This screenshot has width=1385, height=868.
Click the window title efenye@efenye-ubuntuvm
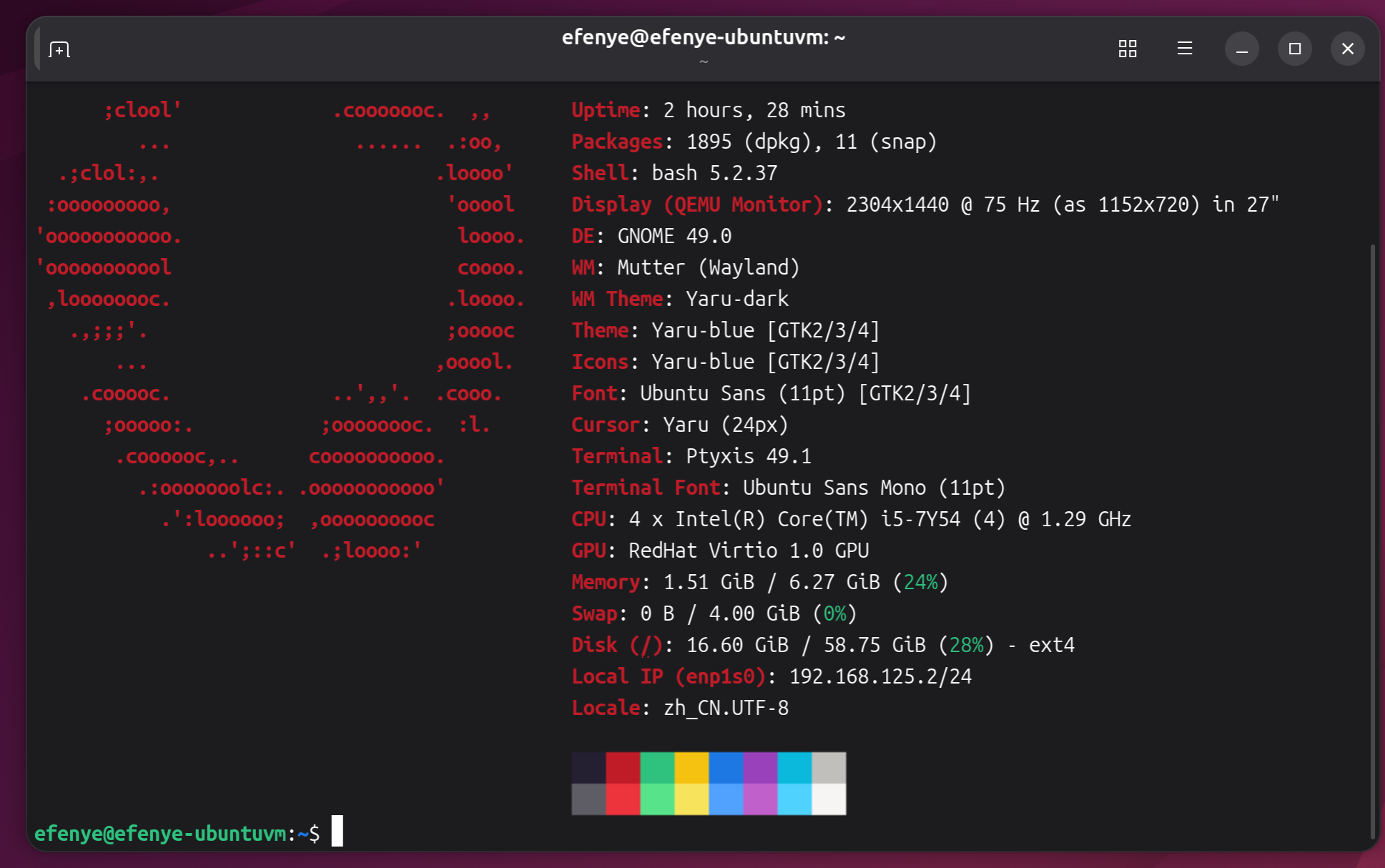pyautogui.click(x=704, y=37)
